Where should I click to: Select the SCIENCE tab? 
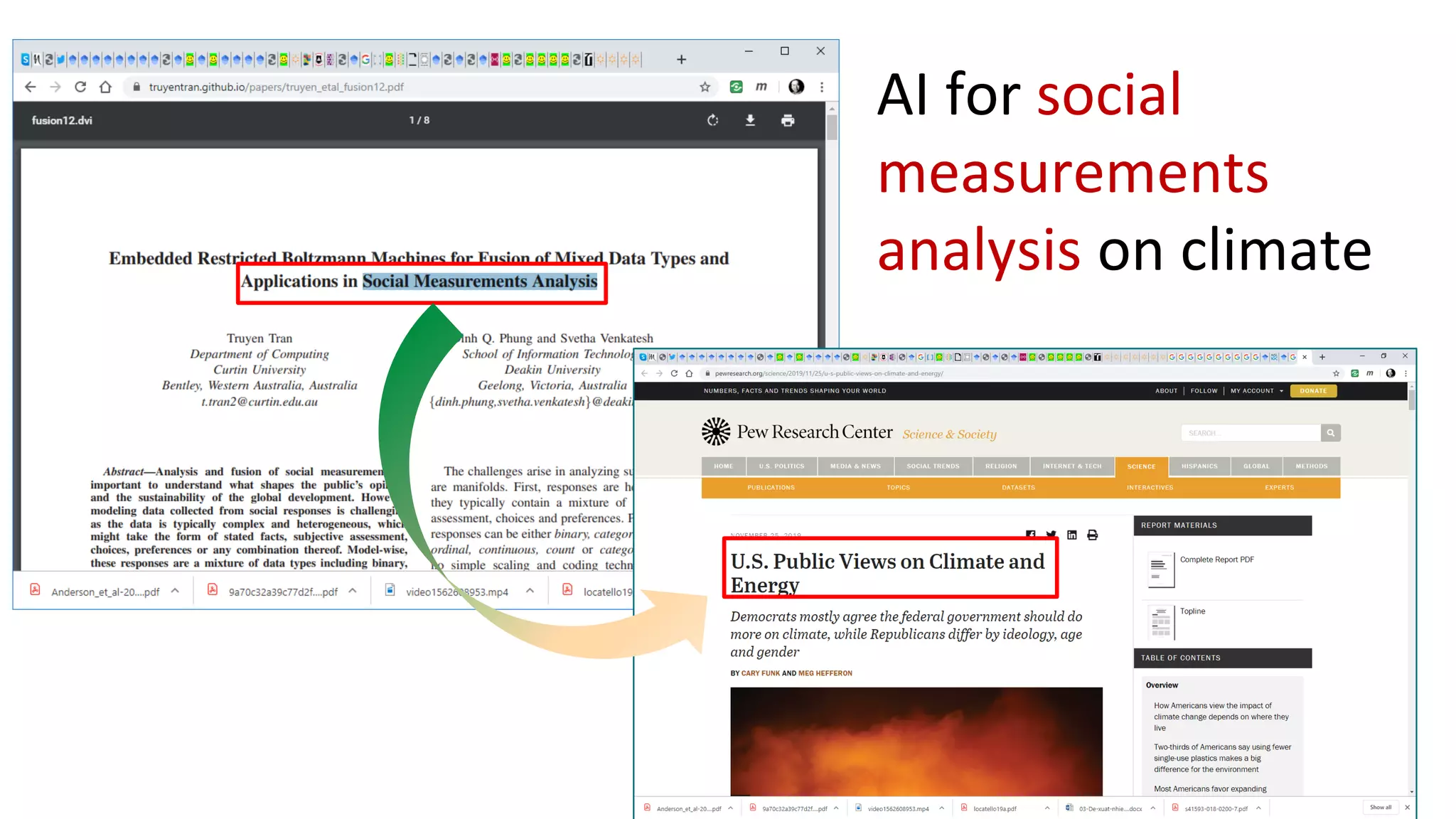[1141, 466]
